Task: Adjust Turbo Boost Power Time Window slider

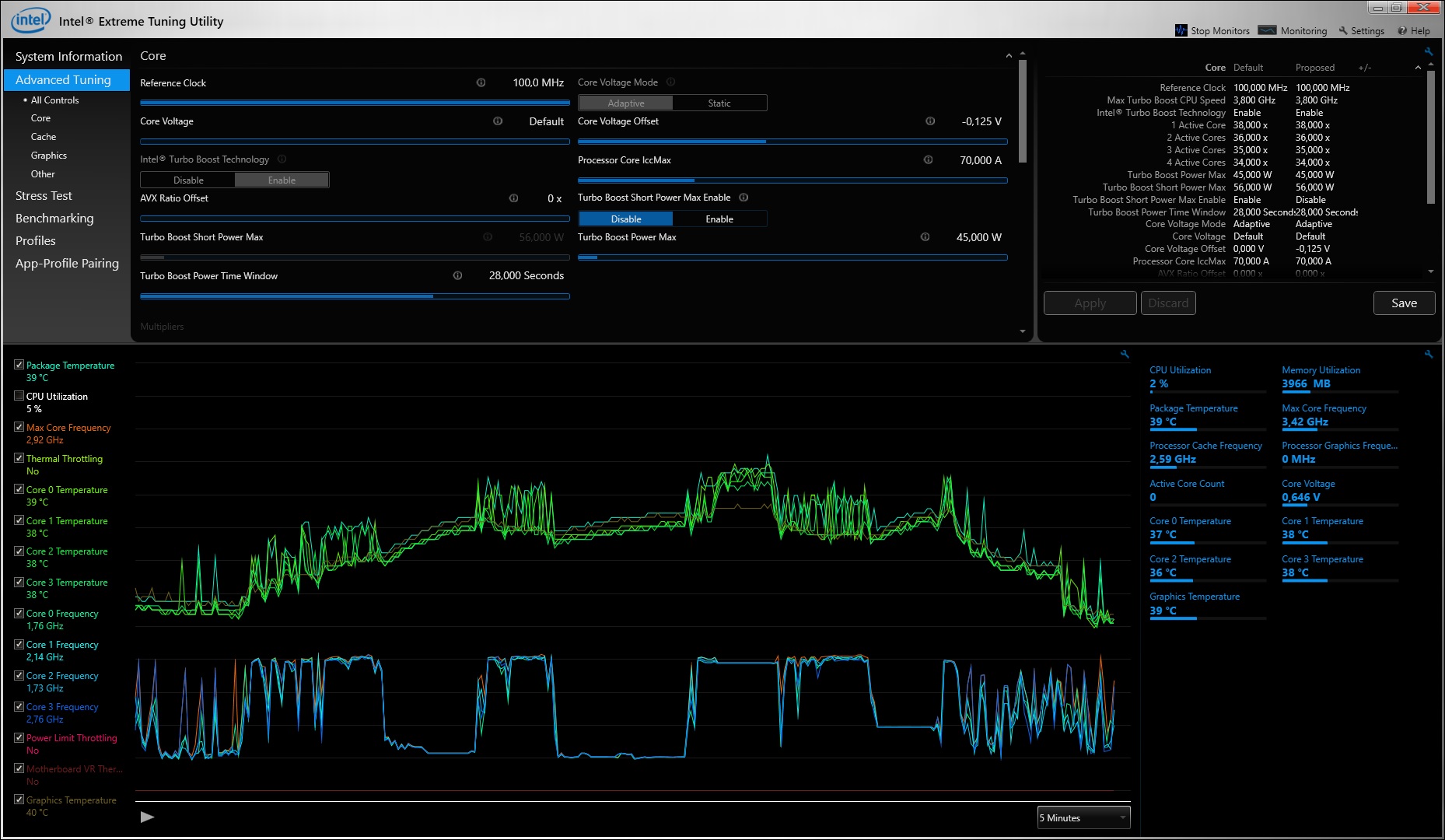Action: (x=355, y=296)
